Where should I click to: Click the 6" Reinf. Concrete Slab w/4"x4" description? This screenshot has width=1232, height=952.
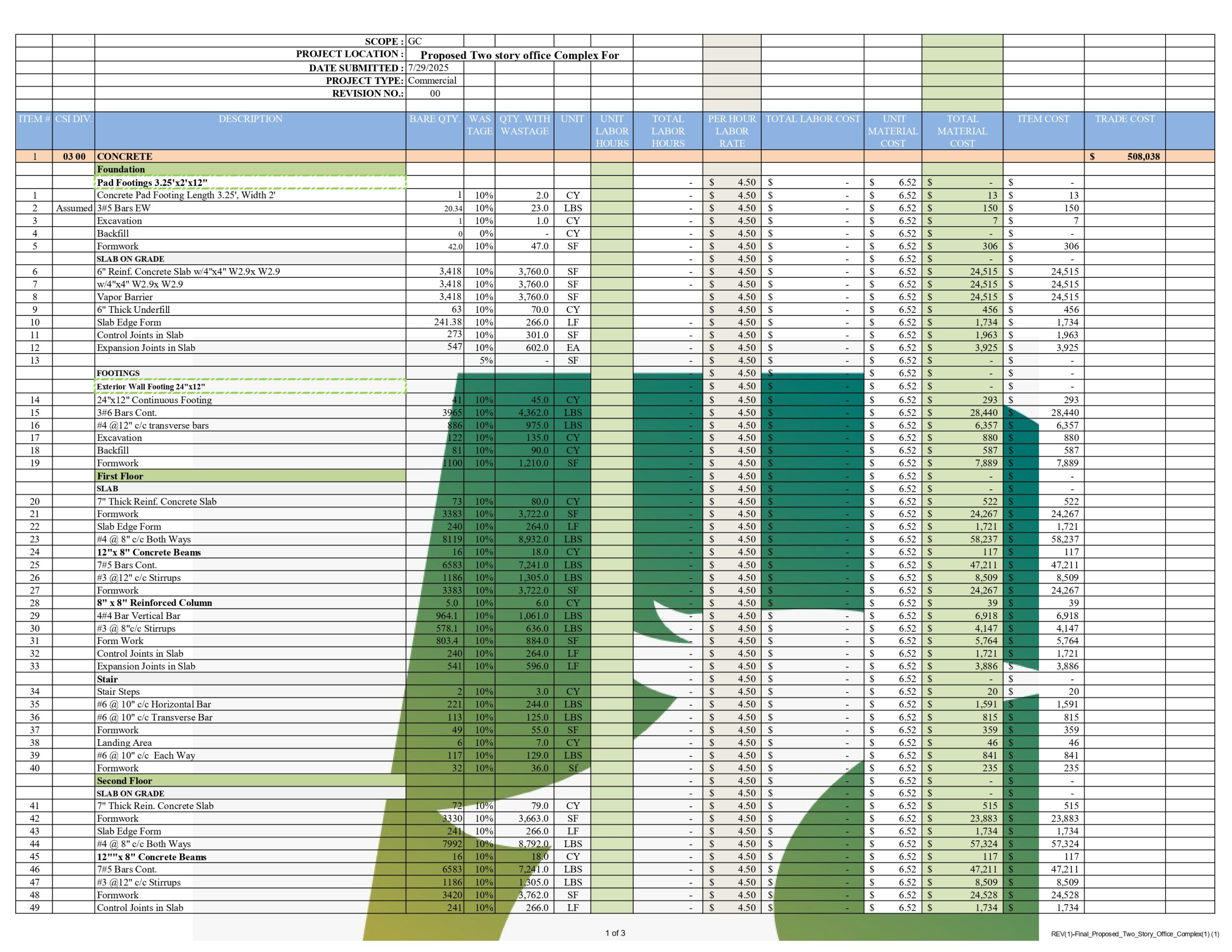[189, 271]
